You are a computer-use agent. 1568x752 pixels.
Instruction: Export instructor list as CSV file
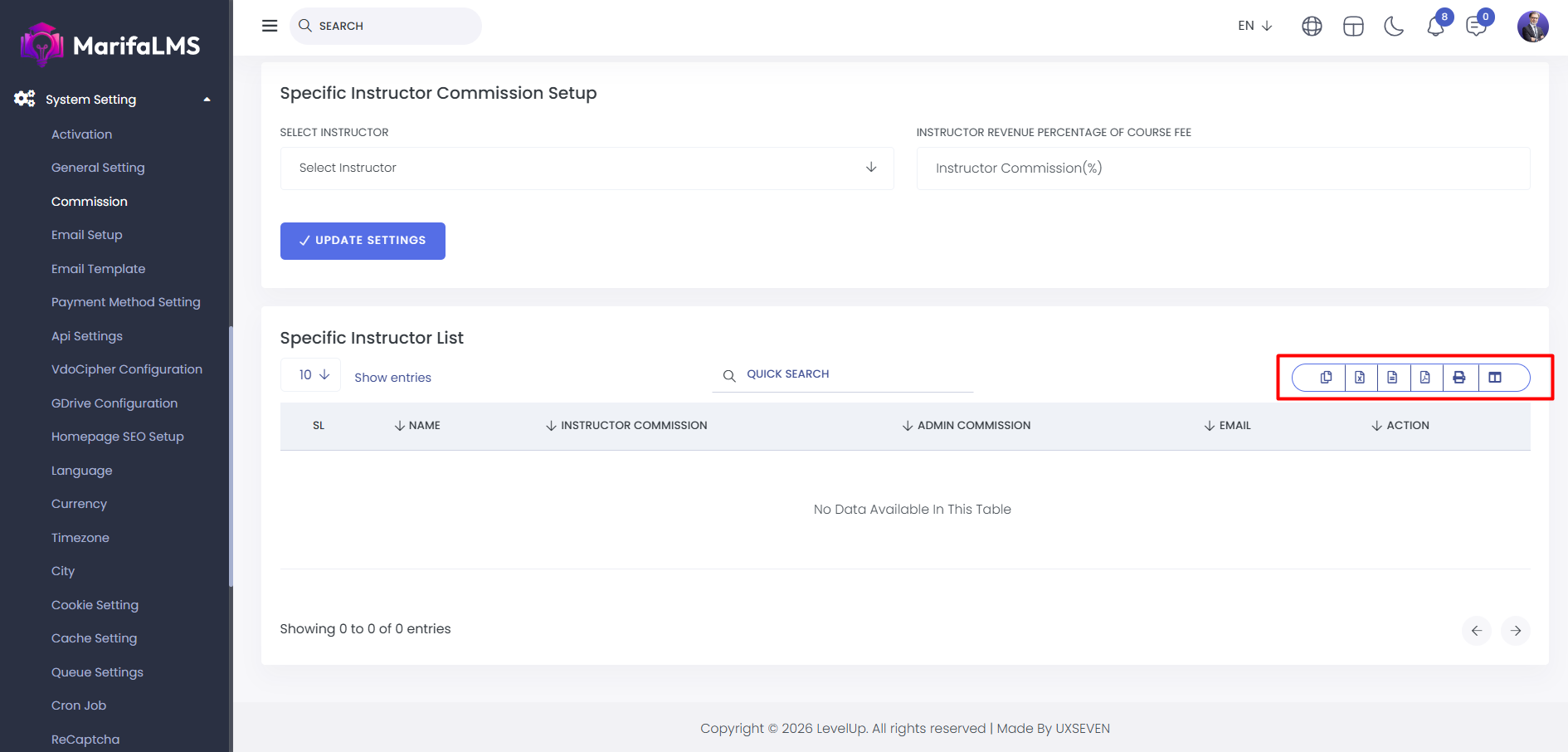pos(1392,378)
